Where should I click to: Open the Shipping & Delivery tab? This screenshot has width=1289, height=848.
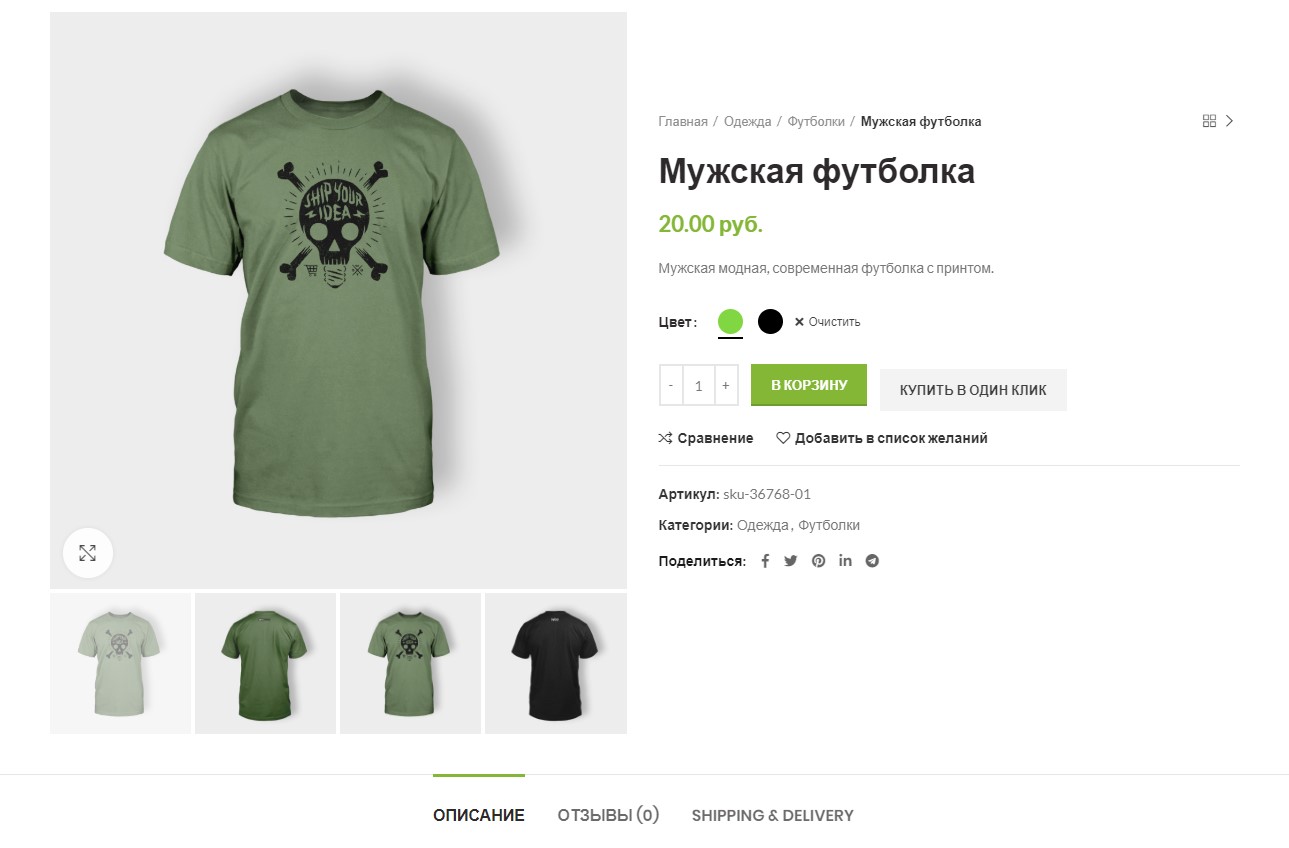click(x=773, y=815)
